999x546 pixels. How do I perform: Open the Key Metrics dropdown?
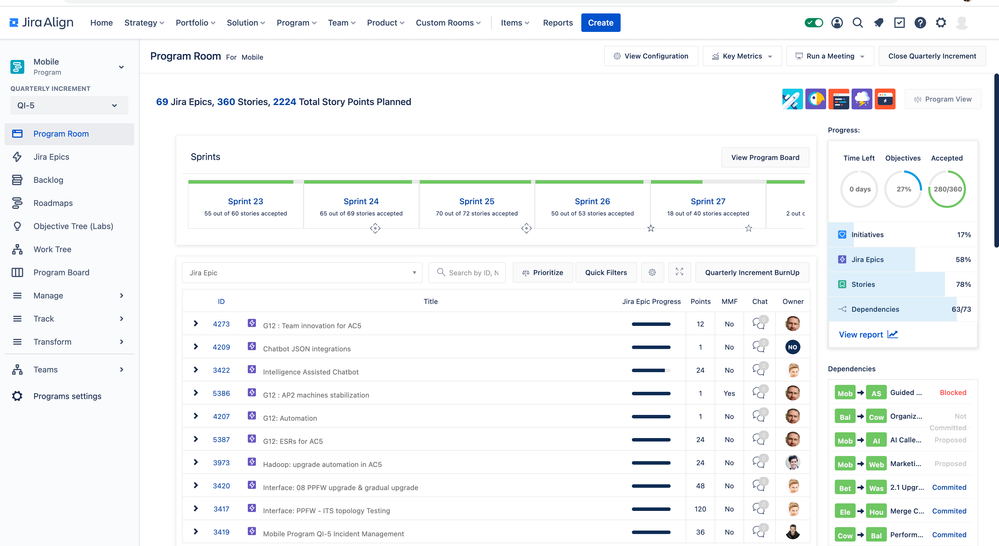click(x=742, y=56)
